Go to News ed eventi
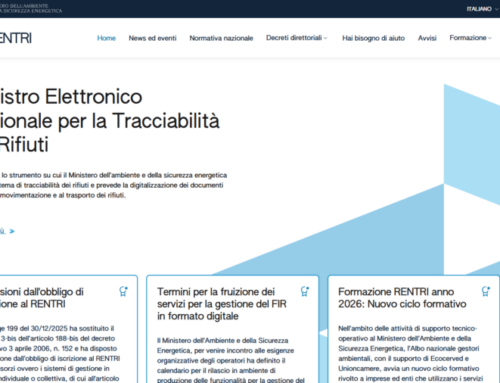Screen dimensions: 500x383 pos(152,38)
